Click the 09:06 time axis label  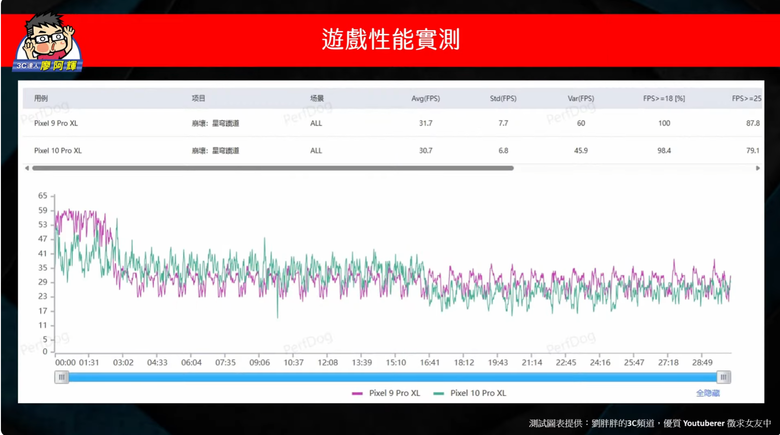(x=259, y=362)
